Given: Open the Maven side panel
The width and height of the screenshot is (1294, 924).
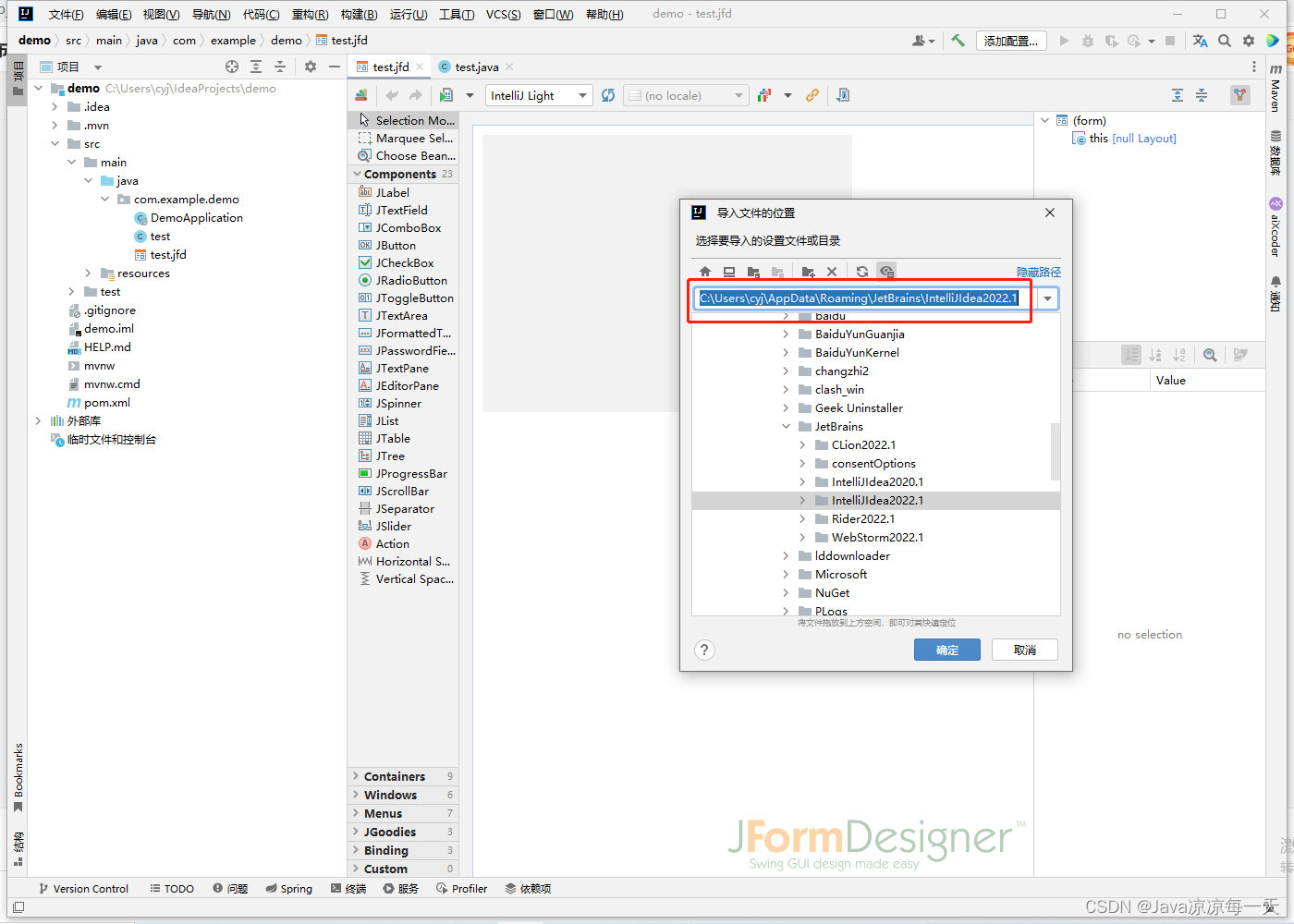Looking at the screenshot, I should coord(1276,88).
